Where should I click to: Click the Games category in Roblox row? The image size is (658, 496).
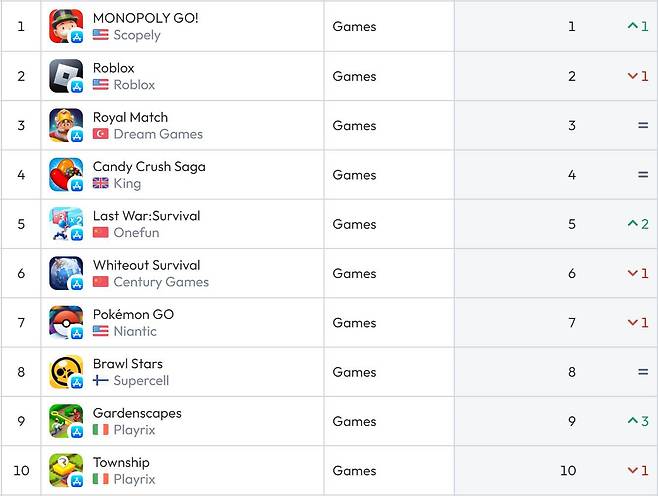point(354,76)
